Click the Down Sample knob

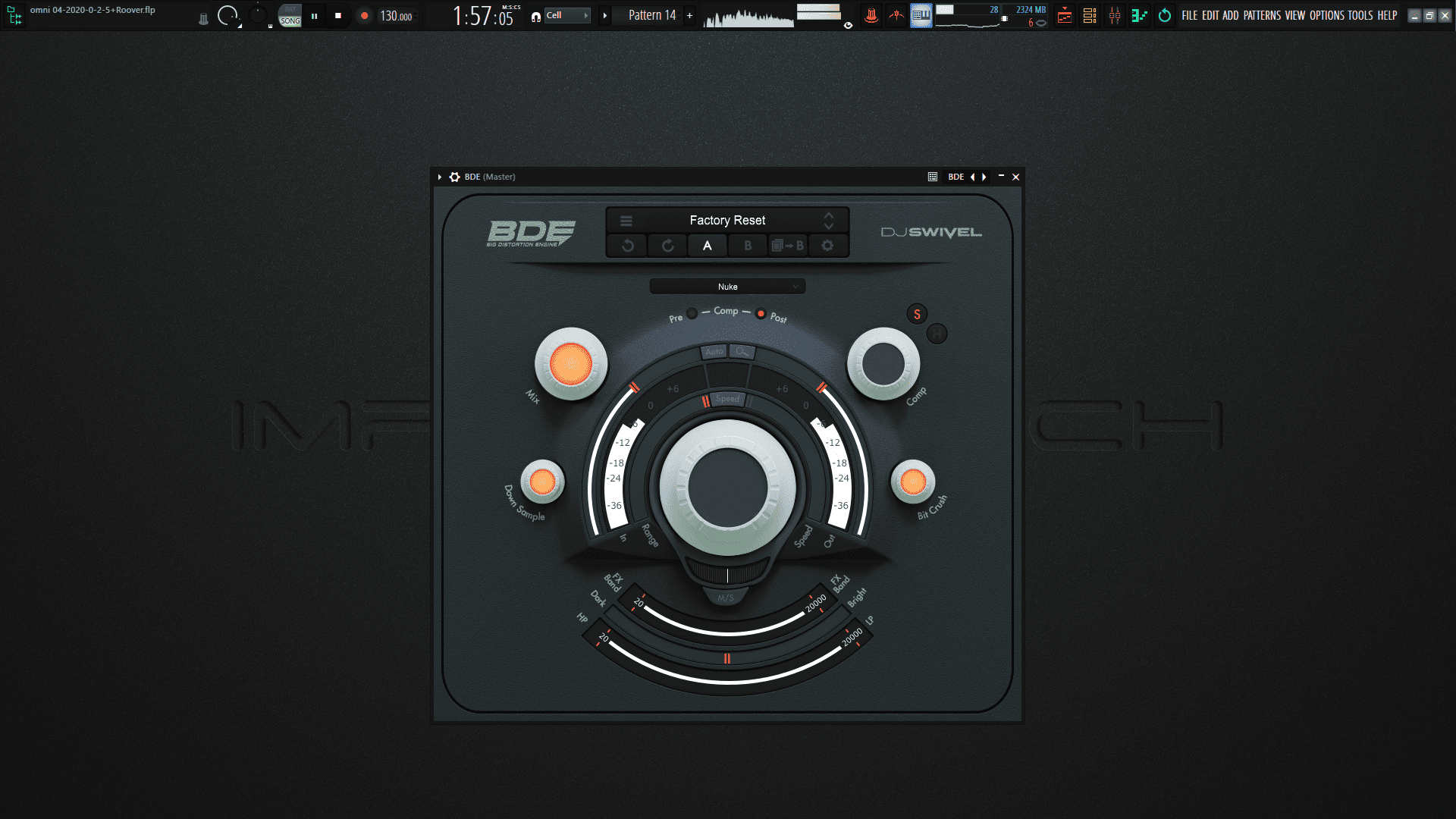(542, 482)
